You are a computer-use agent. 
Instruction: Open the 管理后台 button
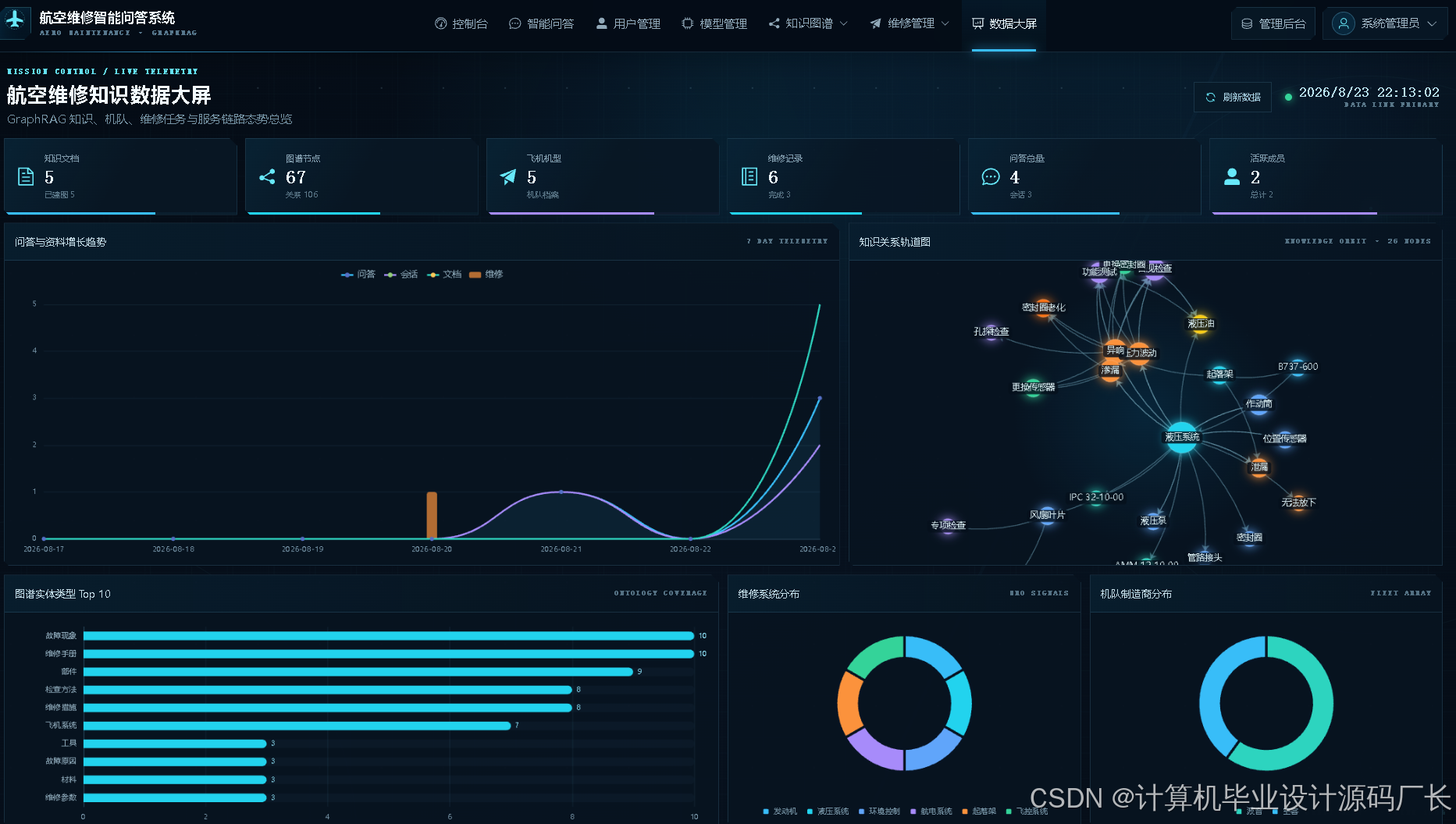click(1273, 23)
